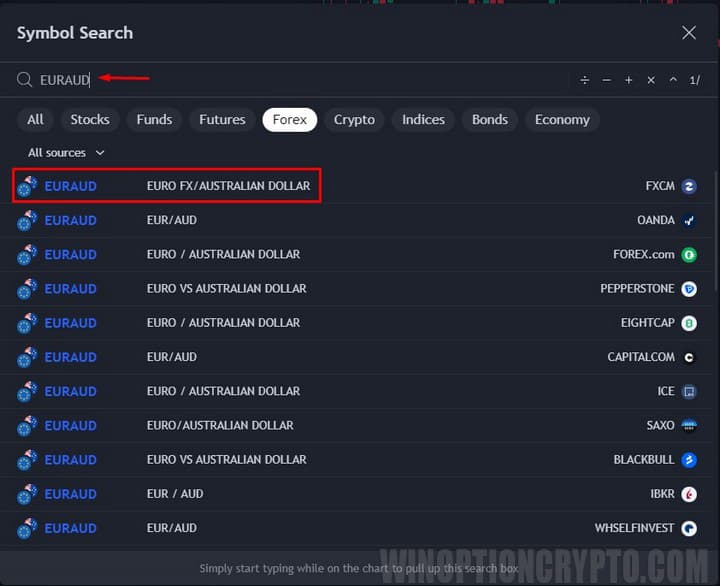The height and width of the screenshot is (586, 720).
Task: Click the division operator icon
Action: coord(585,80)
